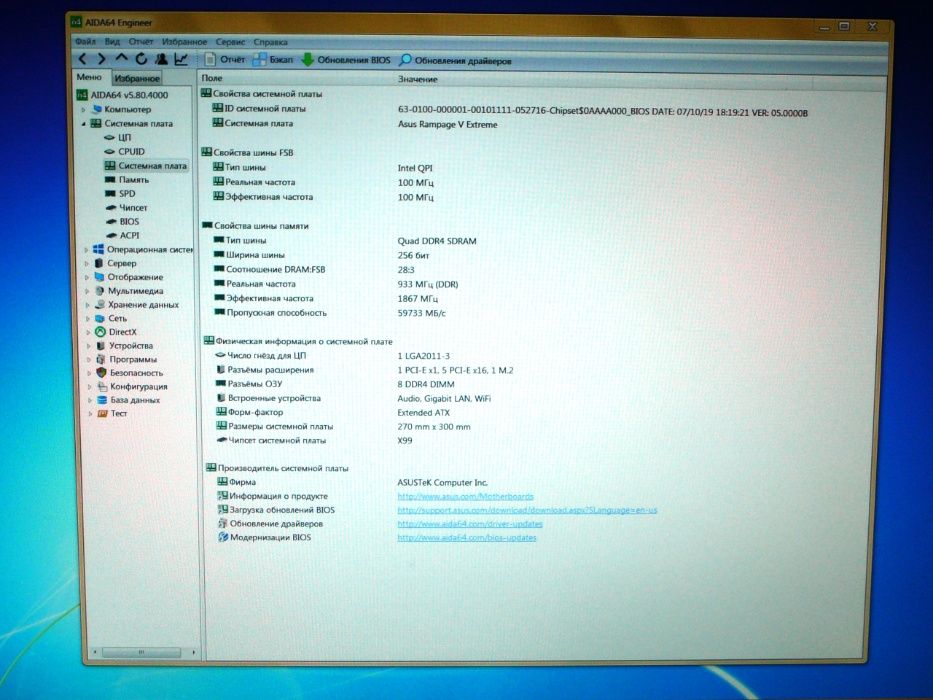Open the Избранное menu in menu bar
The width and height of the screenshot is (933, 700).
(184, 42)
